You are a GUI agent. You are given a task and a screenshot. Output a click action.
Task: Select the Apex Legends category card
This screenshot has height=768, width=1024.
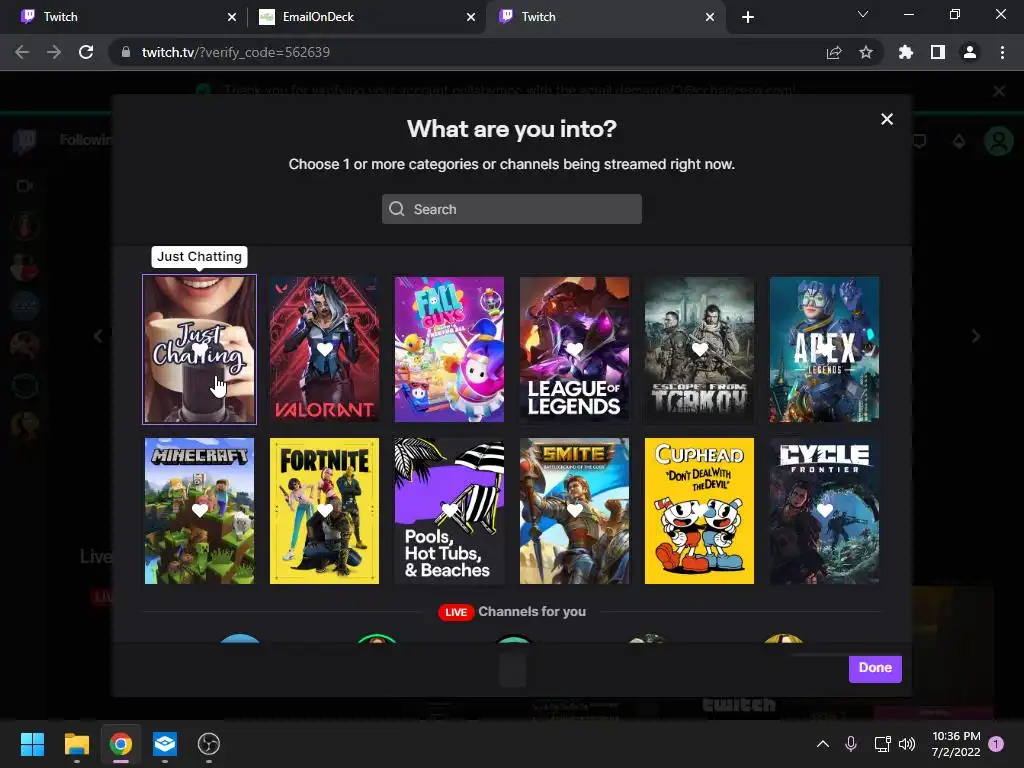[824, 349]
